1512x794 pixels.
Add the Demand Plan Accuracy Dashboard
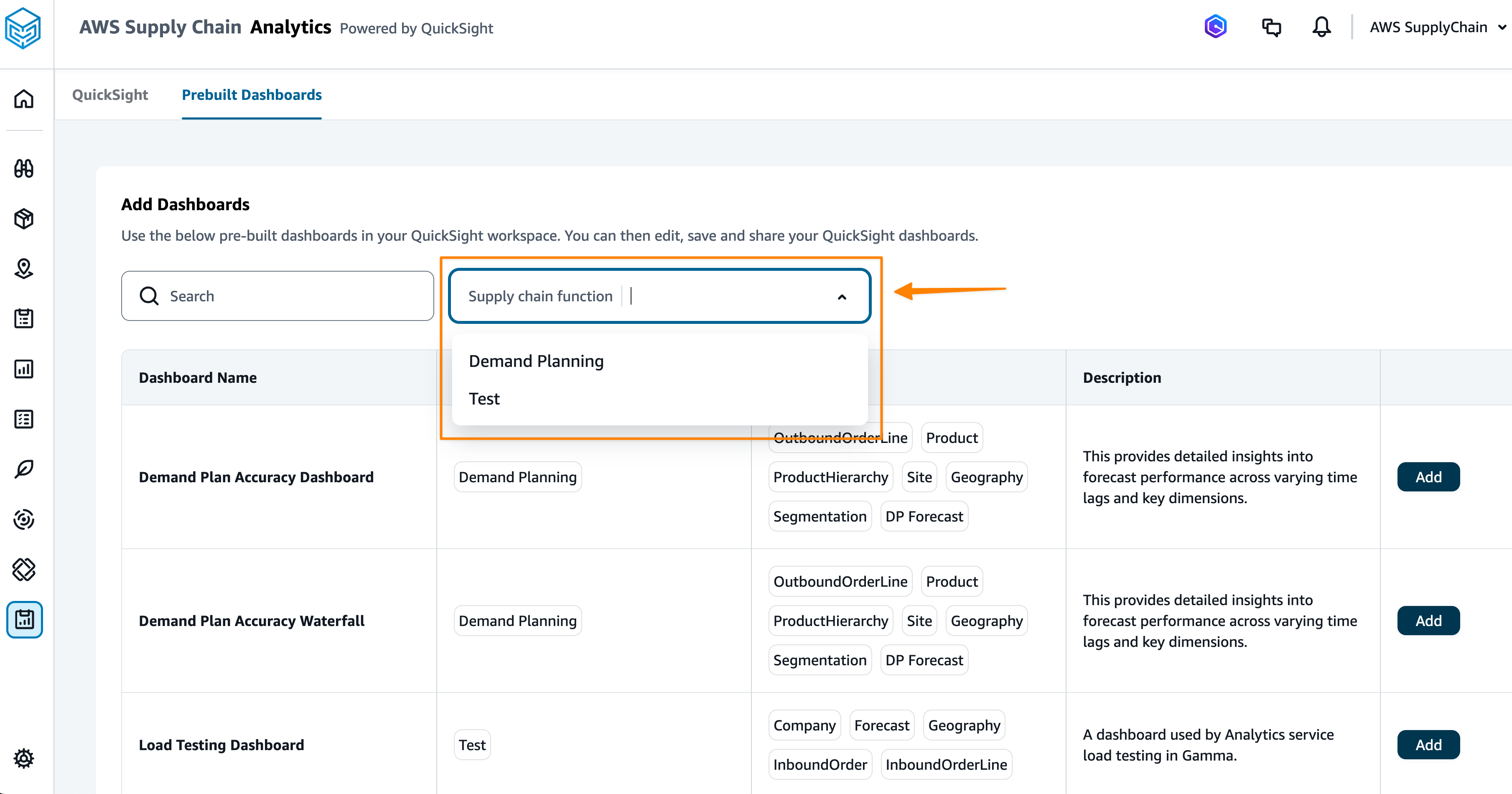point(1428,477)
